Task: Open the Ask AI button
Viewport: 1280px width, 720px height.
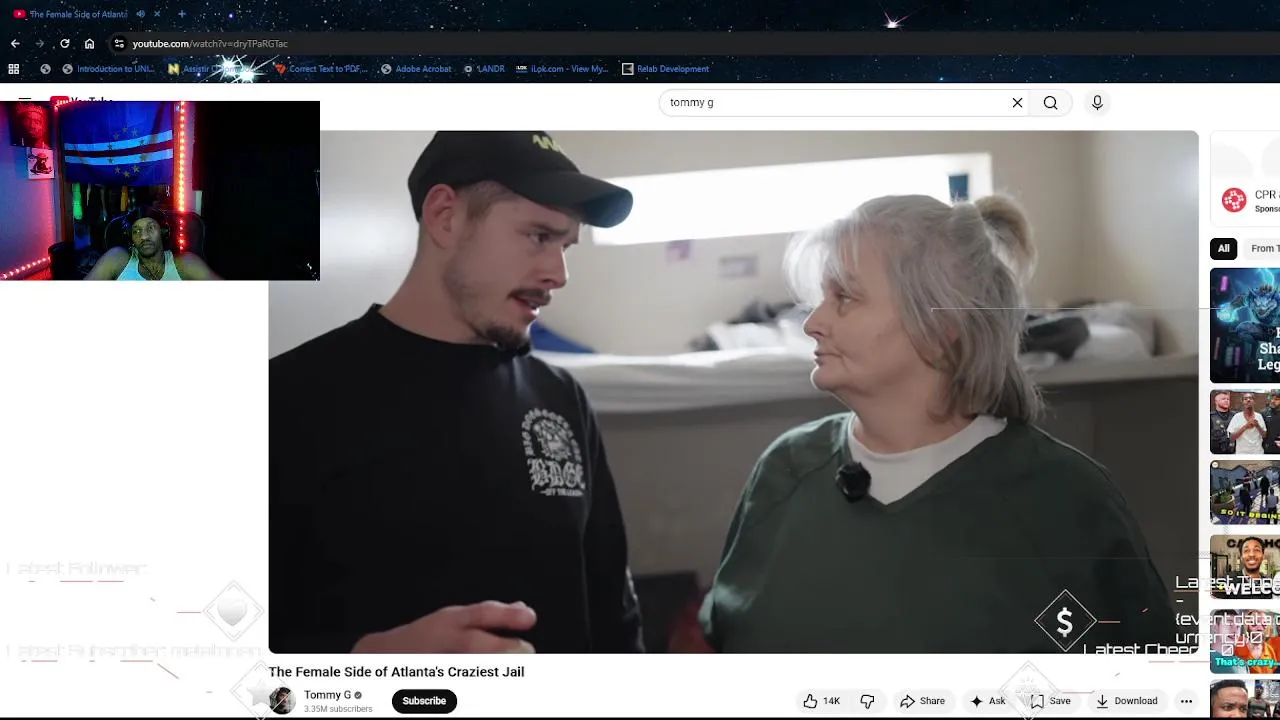Action: point(987,701)
